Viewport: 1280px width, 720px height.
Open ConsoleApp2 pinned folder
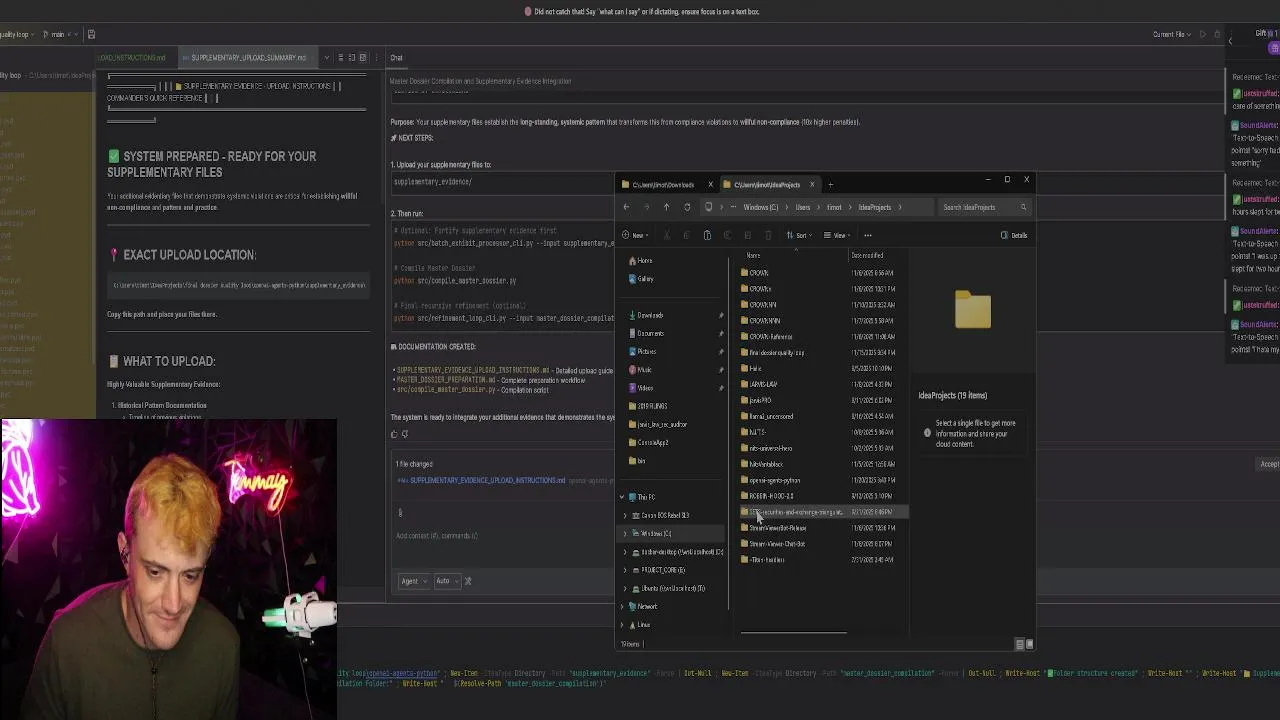pos(653,443)
